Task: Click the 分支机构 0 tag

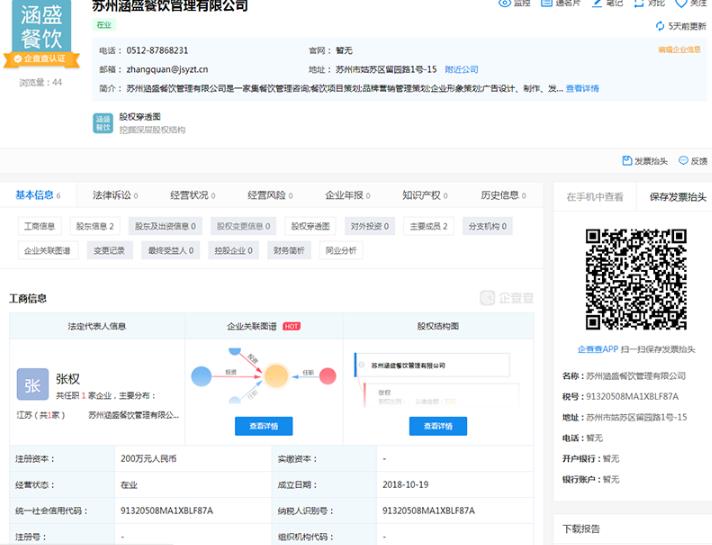Action: (x=488, y=226)
